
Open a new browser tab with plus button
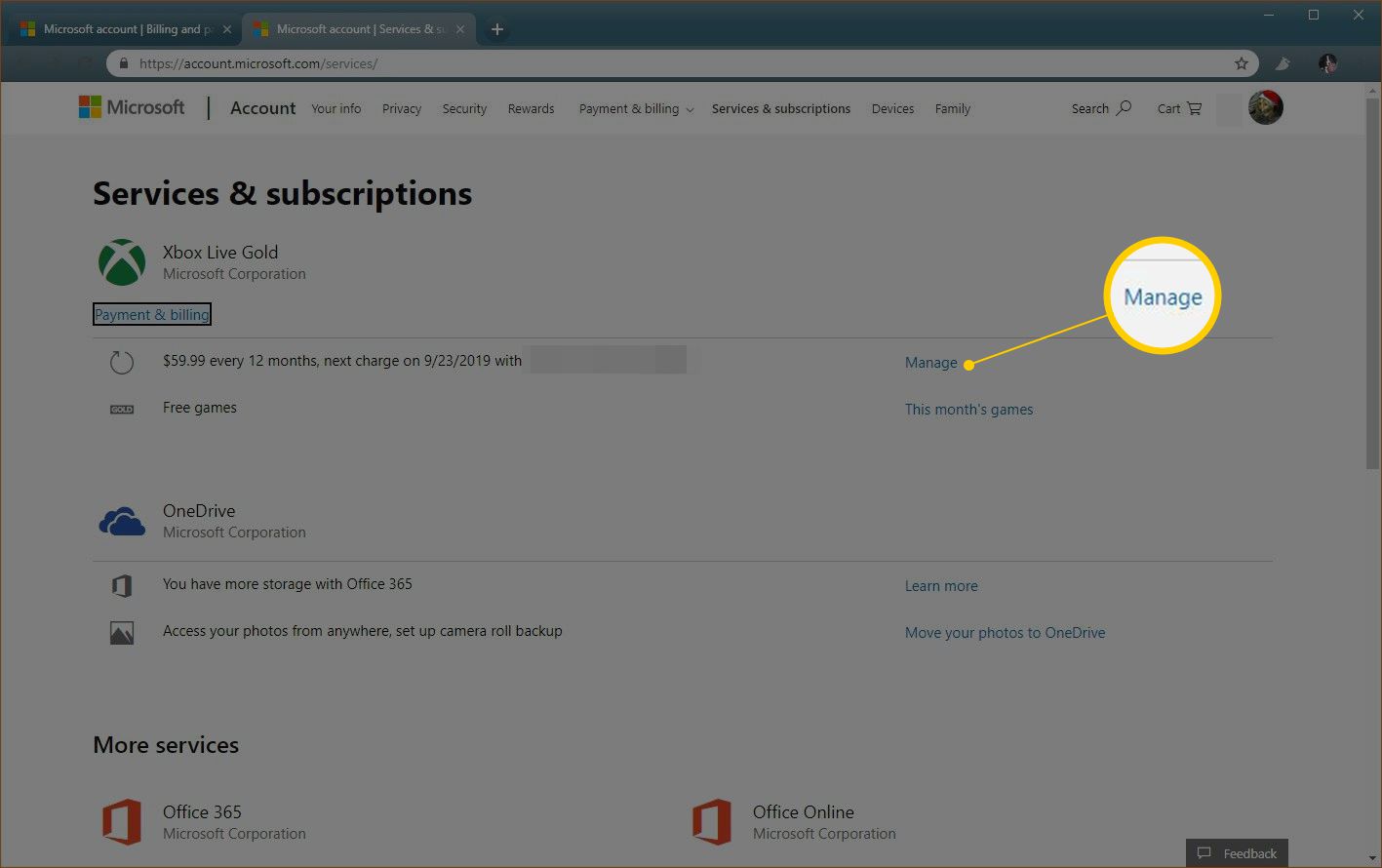click(497, 29)
